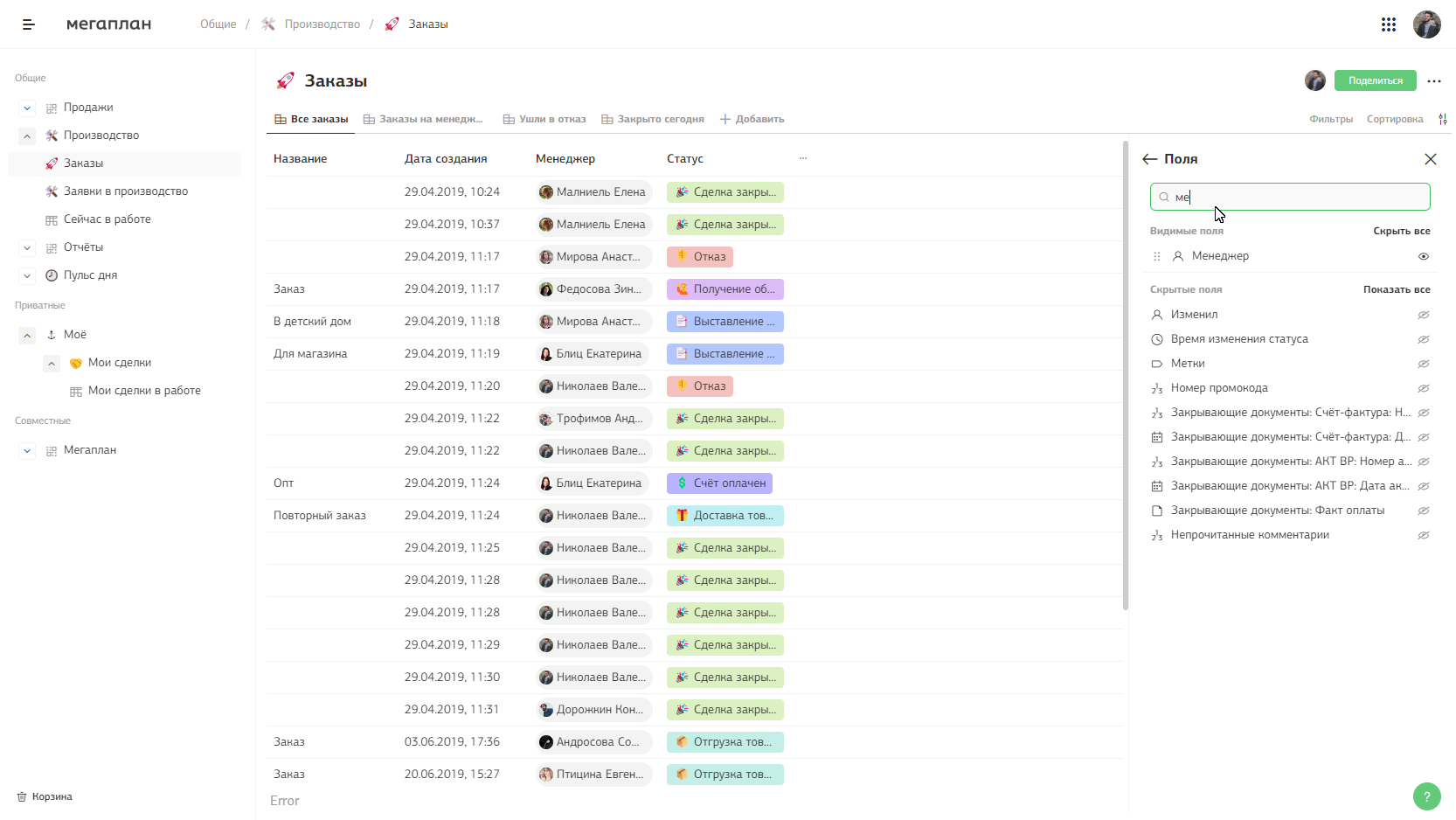Click the fields search input
1456x820 pixels.
[x=1290, y=197]
